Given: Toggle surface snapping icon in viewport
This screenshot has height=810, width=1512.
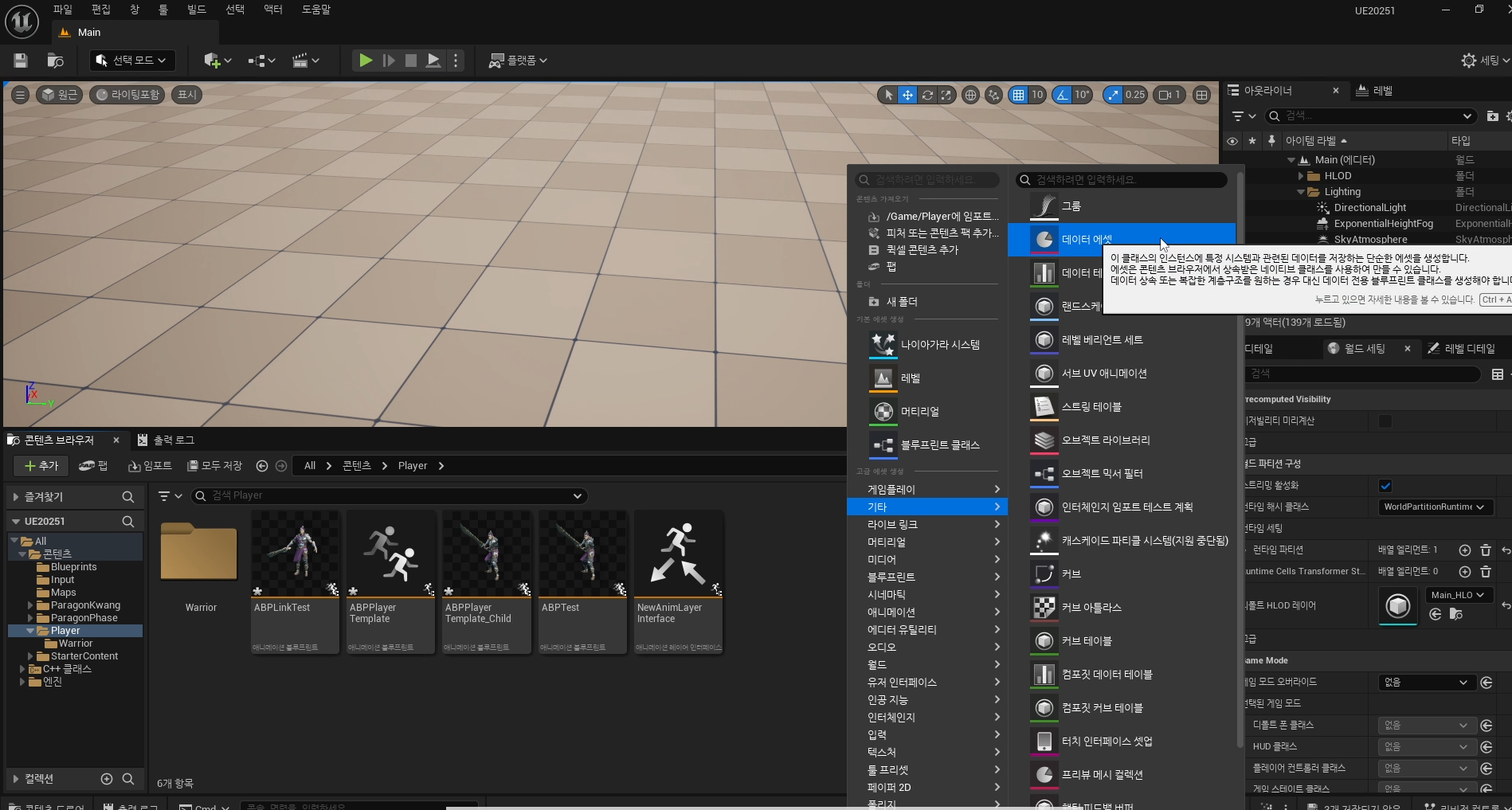Looking at the screenshot, I should click(x=993, y=95).
